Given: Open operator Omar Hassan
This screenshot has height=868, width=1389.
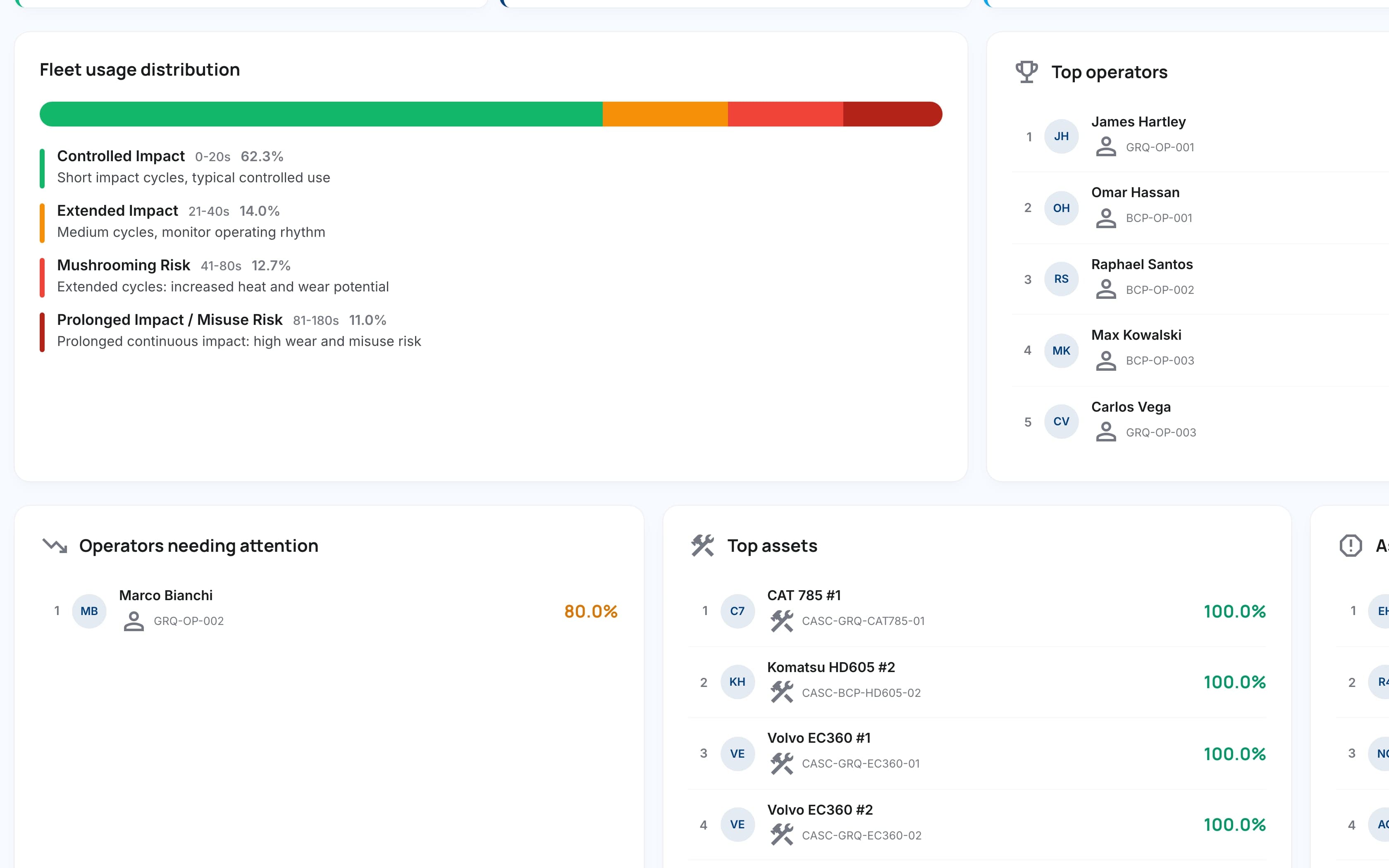Looking at the screenshot, I should pyautogui.click(x=1201, y=208).
